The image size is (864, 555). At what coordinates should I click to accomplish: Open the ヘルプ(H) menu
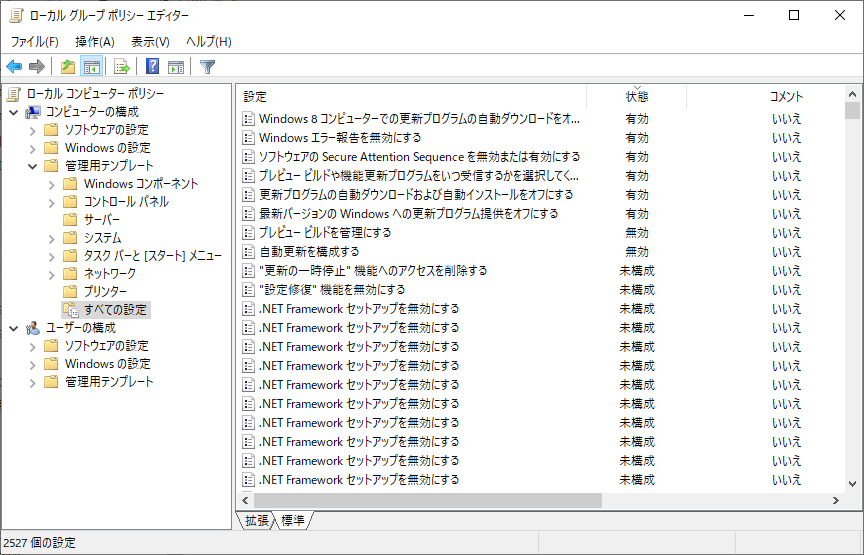tap(209, 42)
